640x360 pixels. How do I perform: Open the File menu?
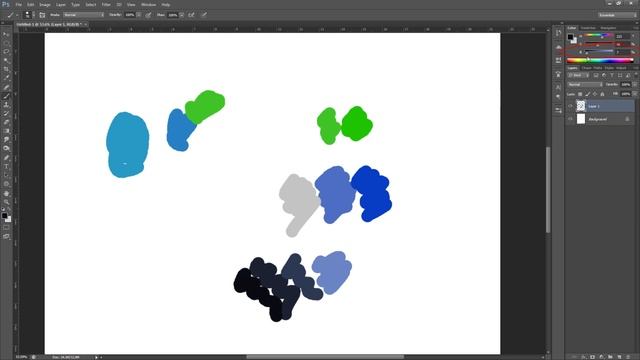click(18, 4)
